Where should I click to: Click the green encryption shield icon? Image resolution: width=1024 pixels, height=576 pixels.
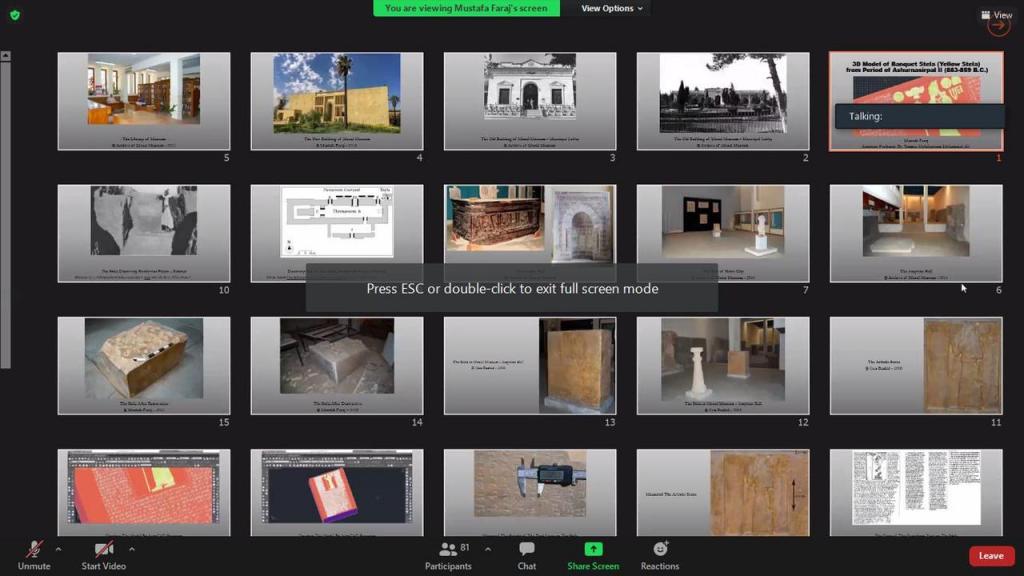15,15
